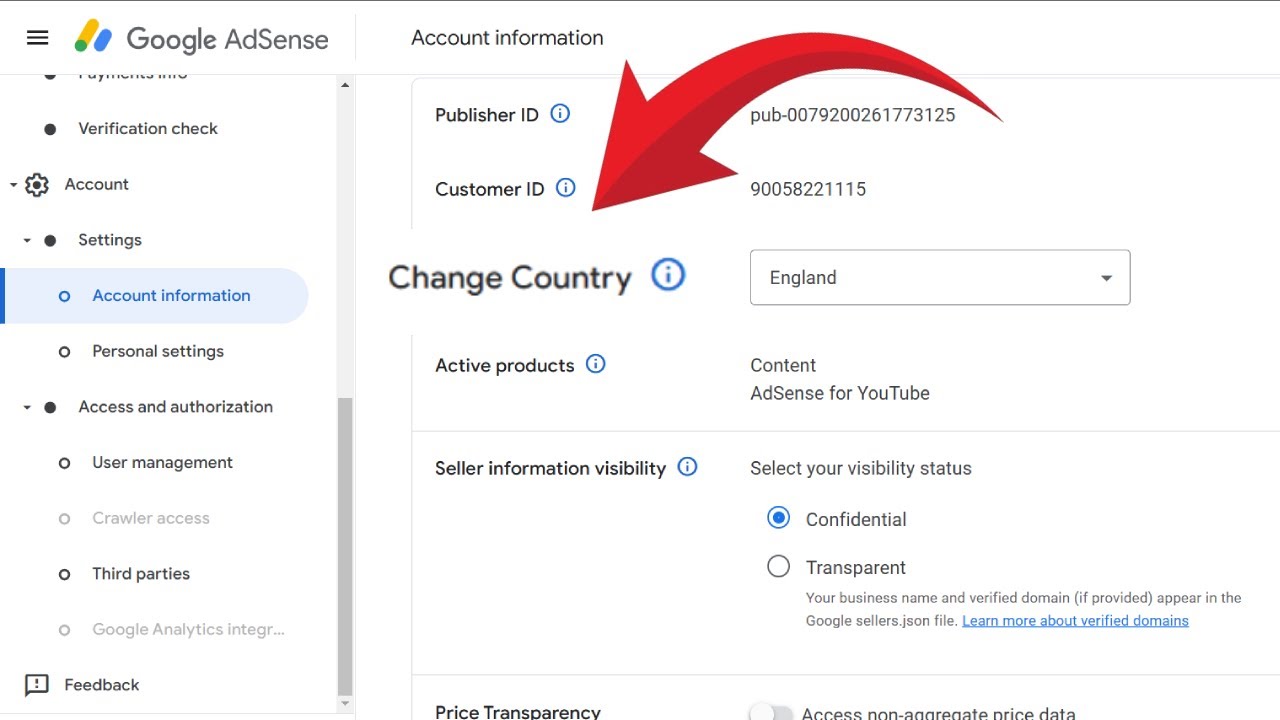Click the Account gear icon

(37, 185)
